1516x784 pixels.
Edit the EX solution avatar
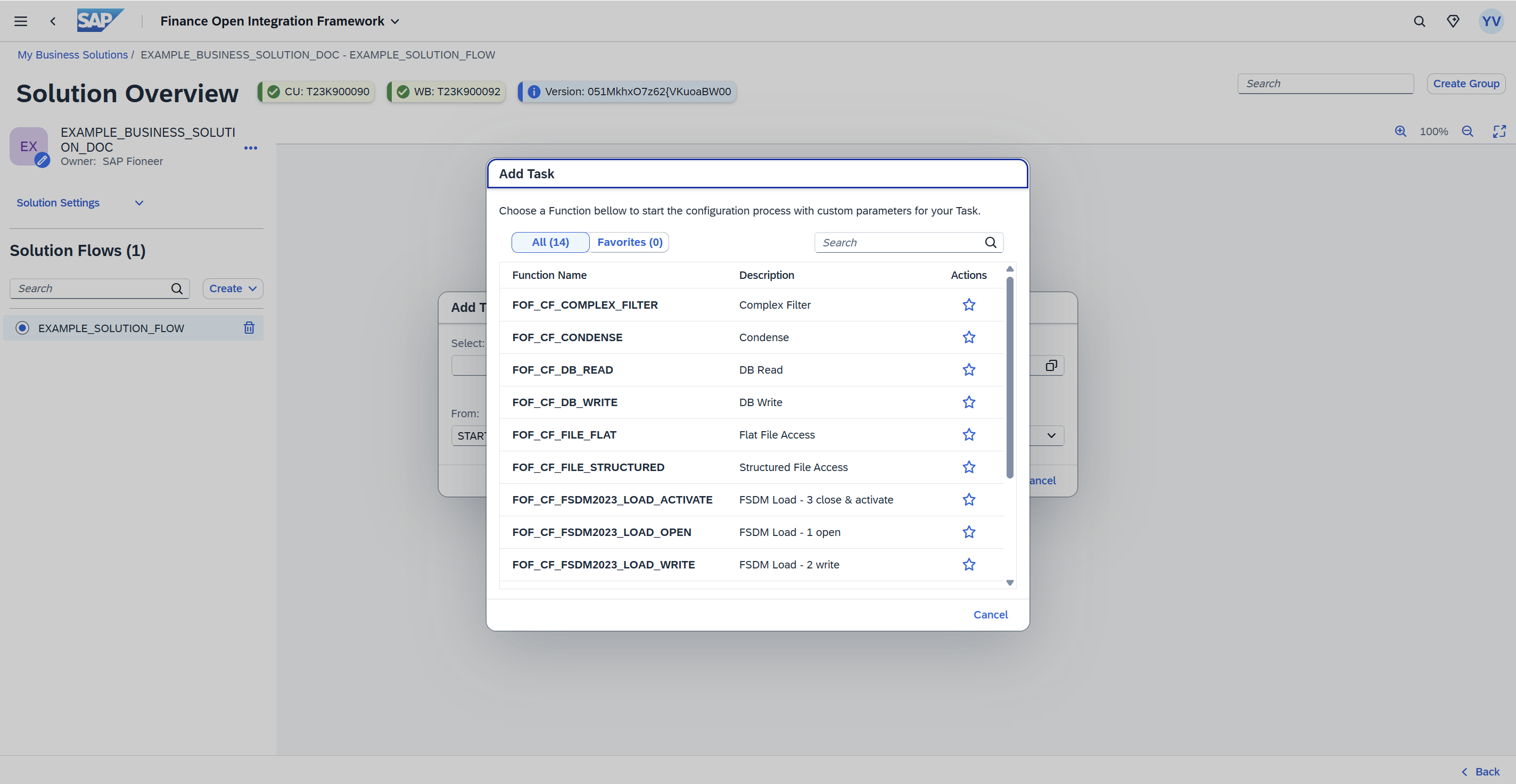[42, 160]
